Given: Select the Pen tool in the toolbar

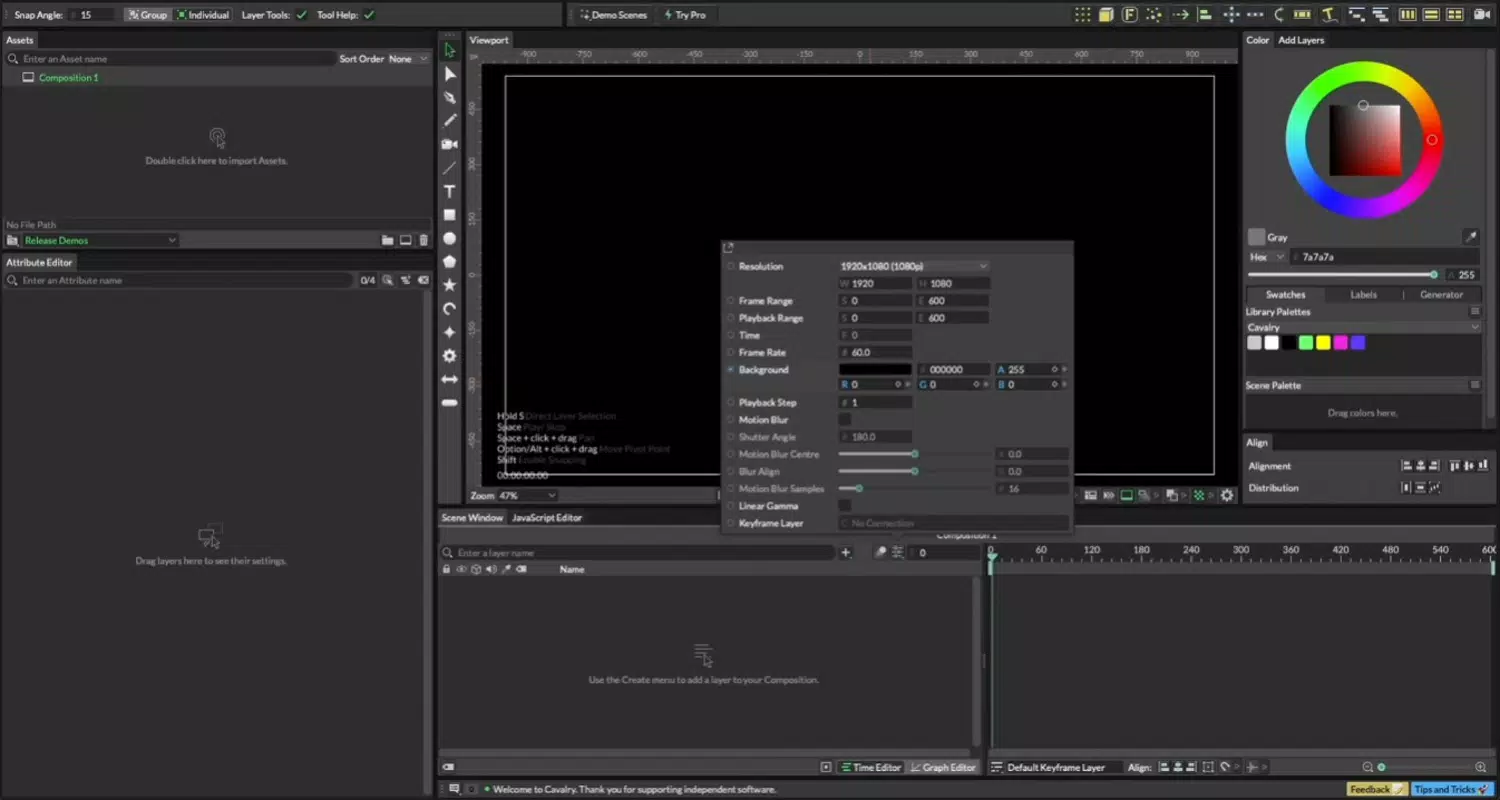Looking at the screenshot, I should click(450, 97).
